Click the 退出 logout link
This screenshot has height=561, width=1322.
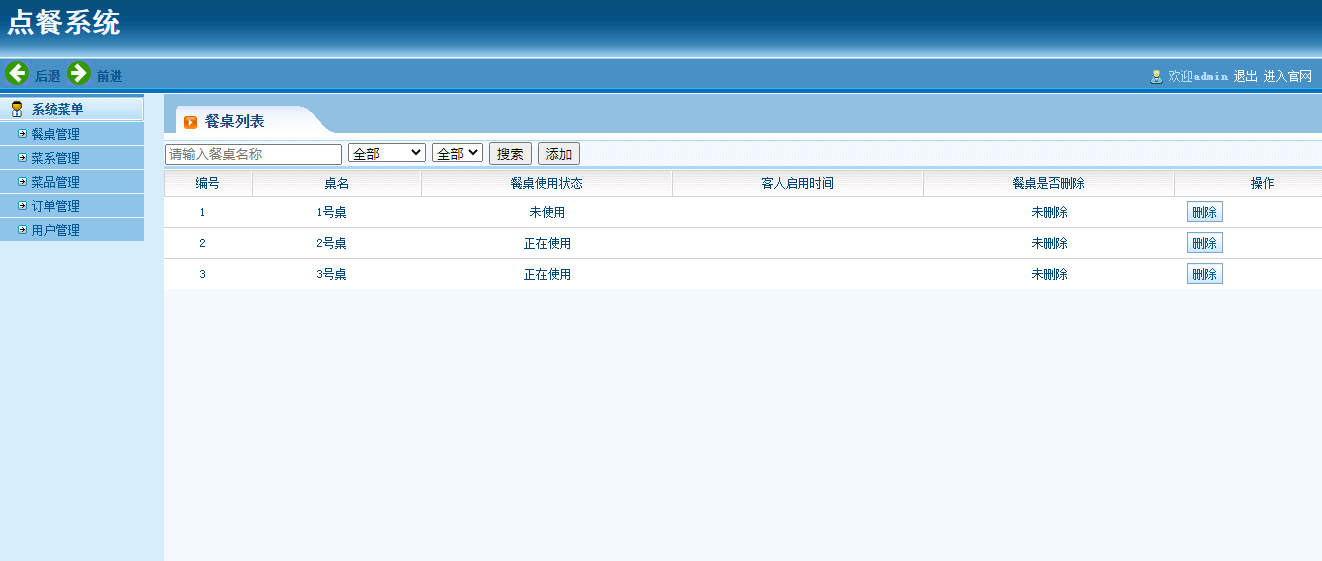(x=1245, y=76)
